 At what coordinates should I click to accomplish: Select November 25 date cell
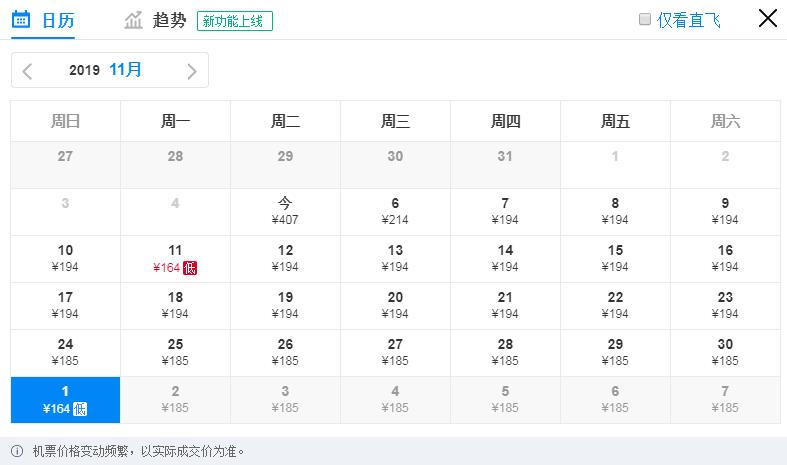click(x=175, y=353)
